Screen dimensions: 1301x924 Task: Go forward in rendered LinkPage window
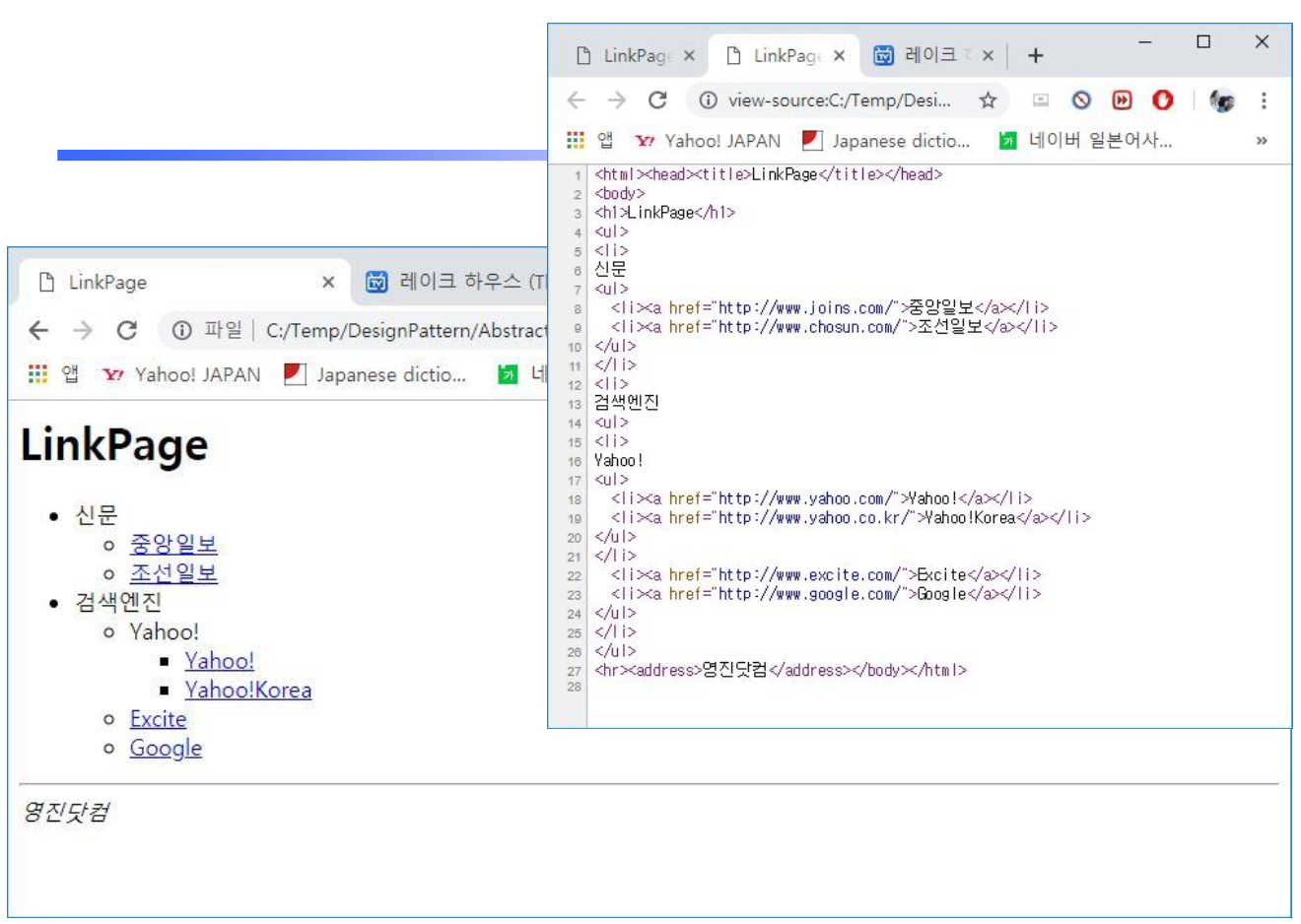pos(83,330)
